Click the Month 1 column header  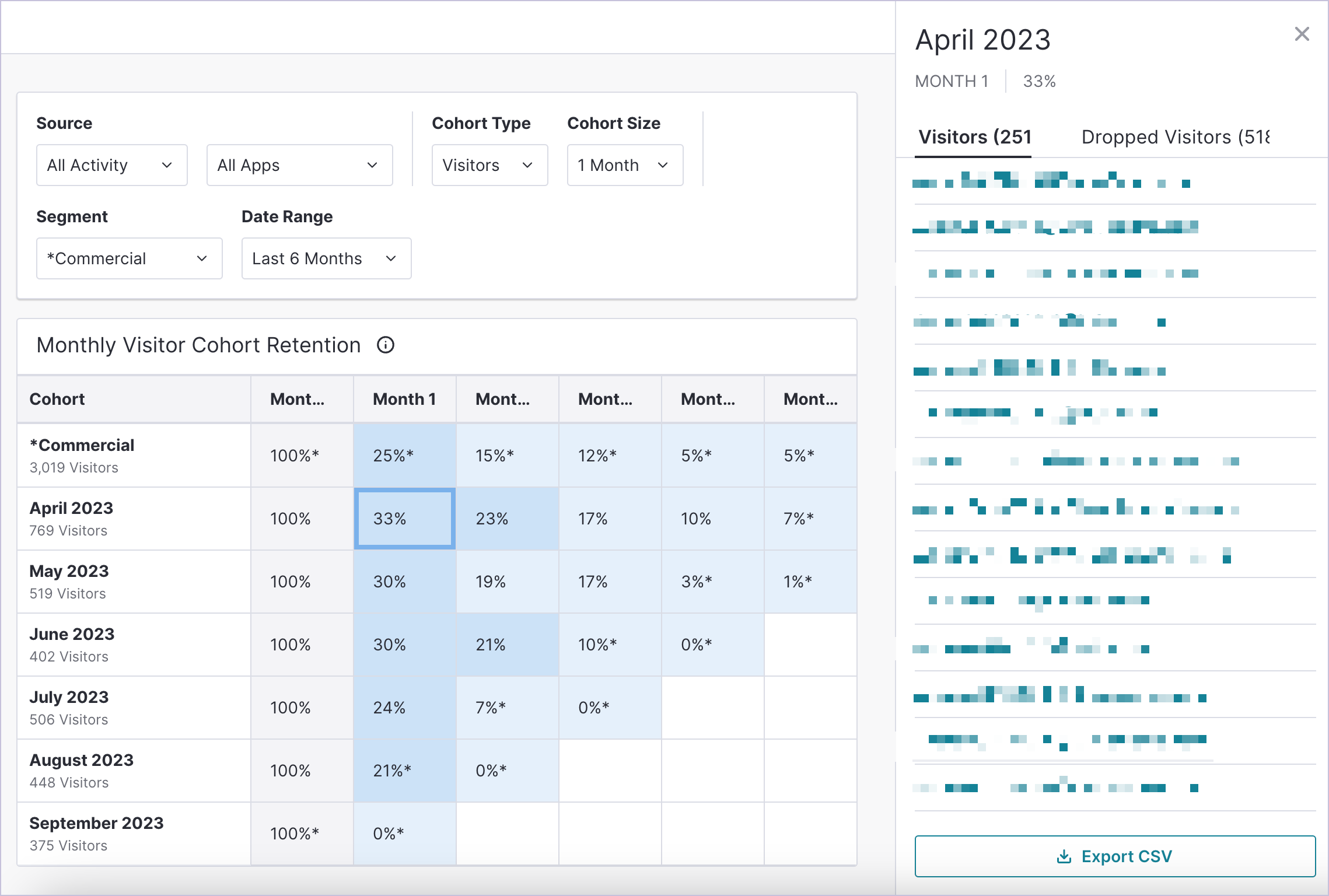click(x=404, y=399)
